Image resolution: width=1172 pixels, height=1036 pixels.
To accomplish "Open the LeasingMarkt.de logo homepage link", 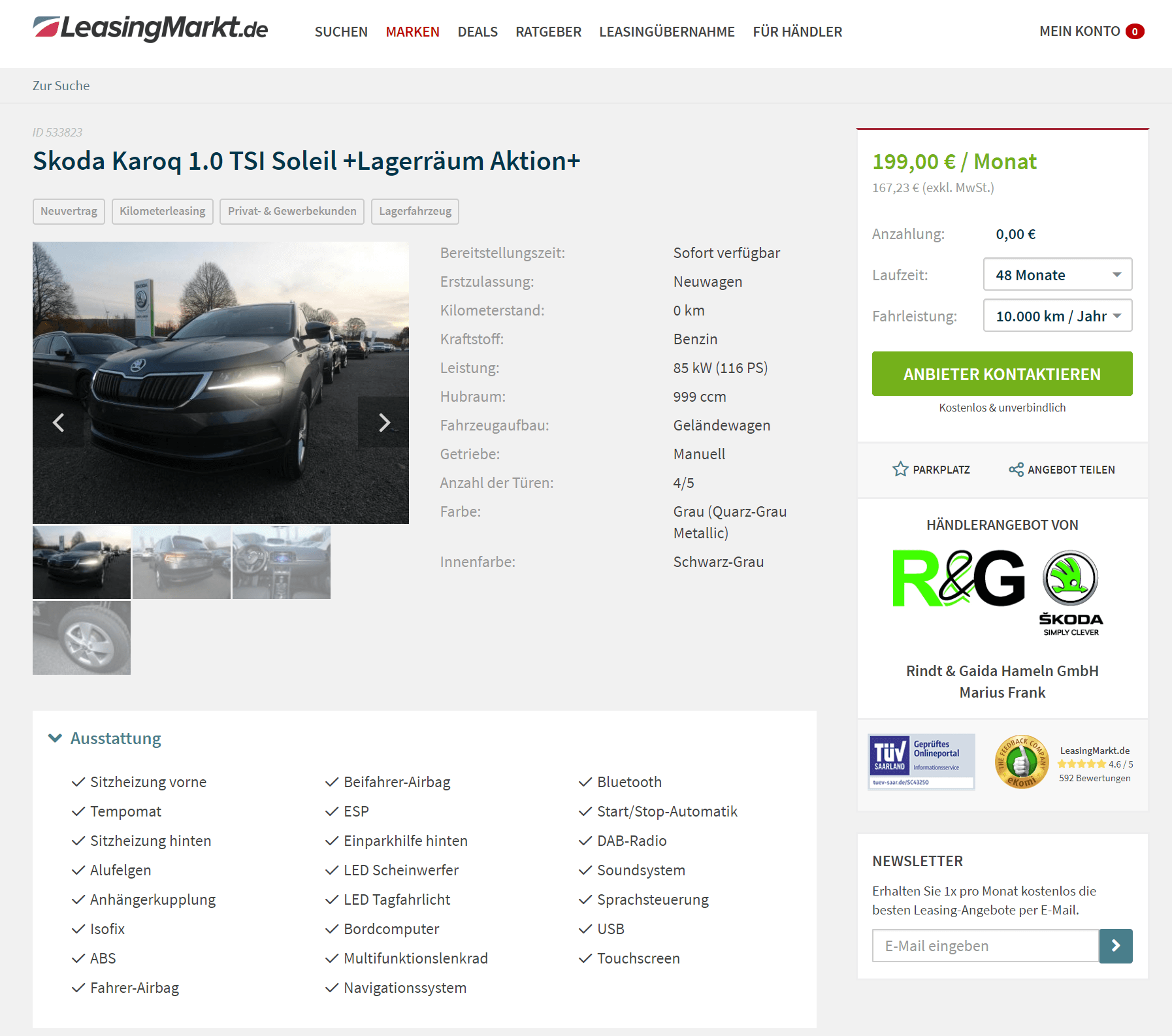I will [x=150, y=29].
